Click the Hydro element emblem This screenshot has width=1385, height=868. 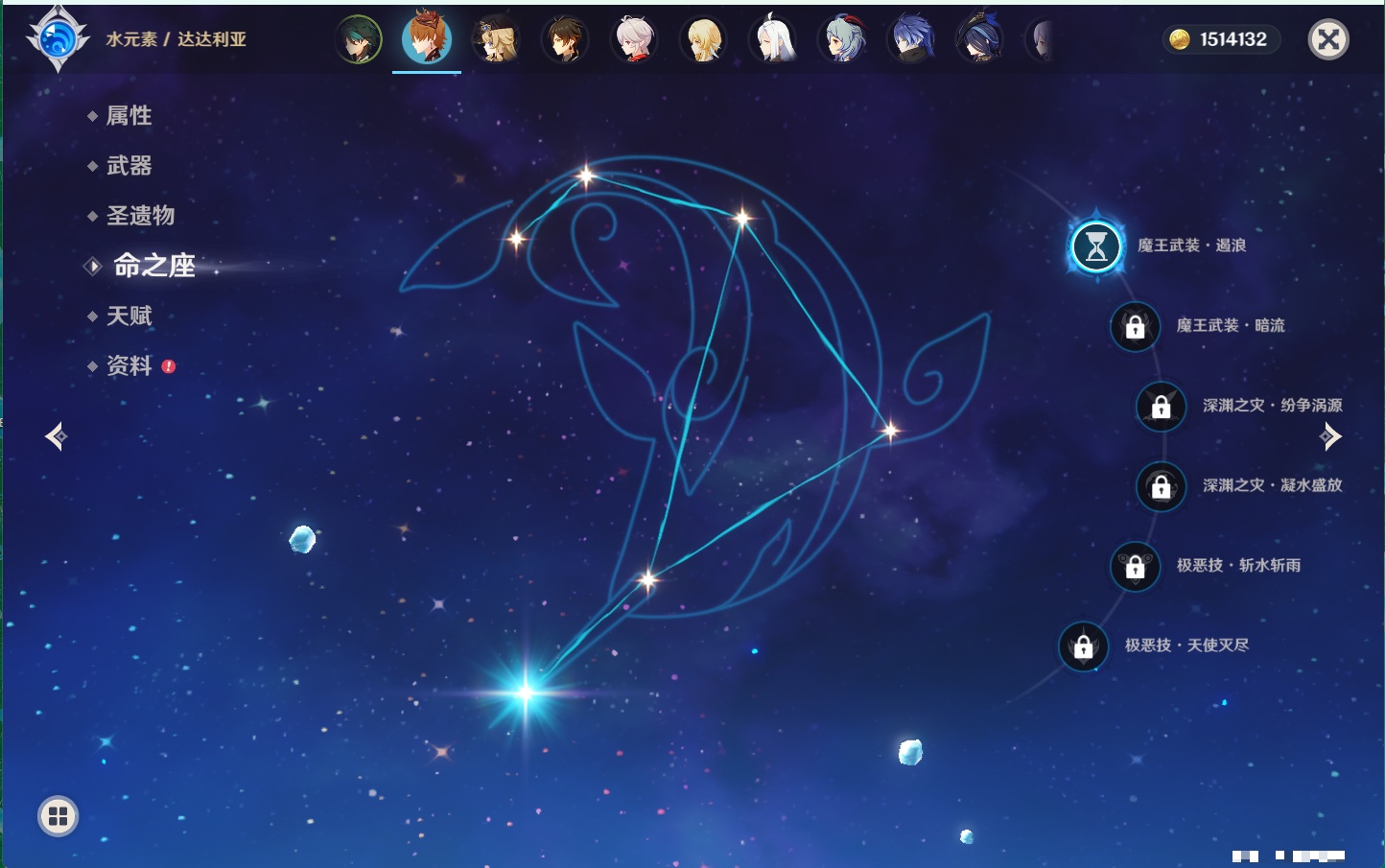click(58, 39)
